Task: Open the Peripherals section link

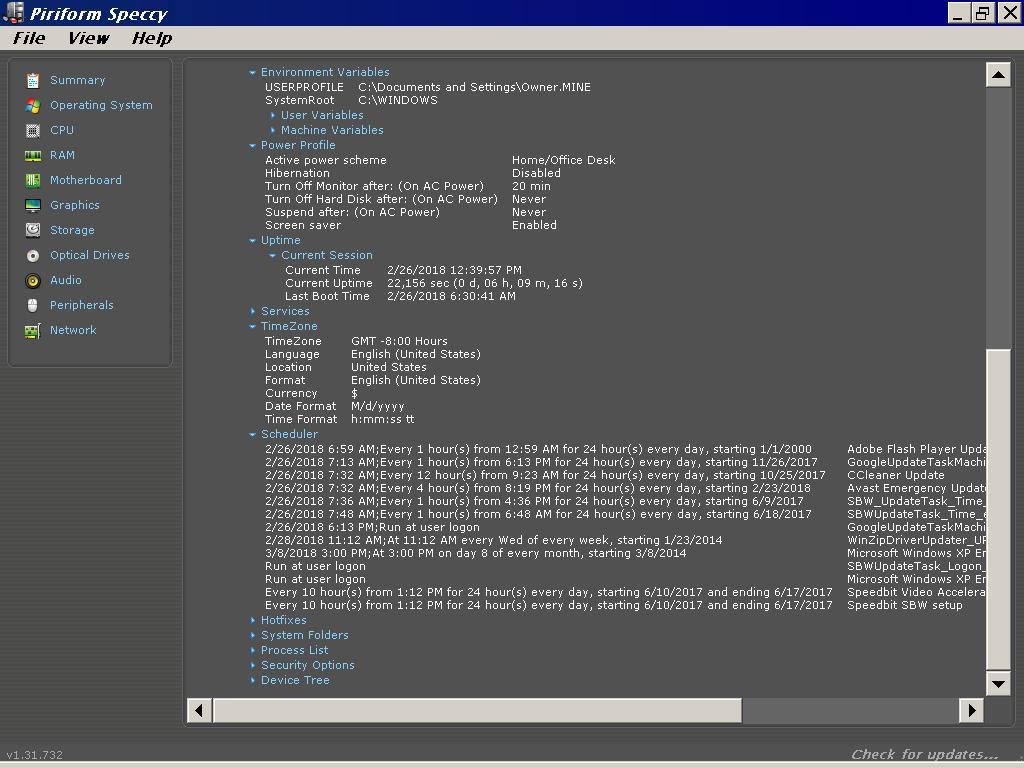Action: click(x=82, y=305)
